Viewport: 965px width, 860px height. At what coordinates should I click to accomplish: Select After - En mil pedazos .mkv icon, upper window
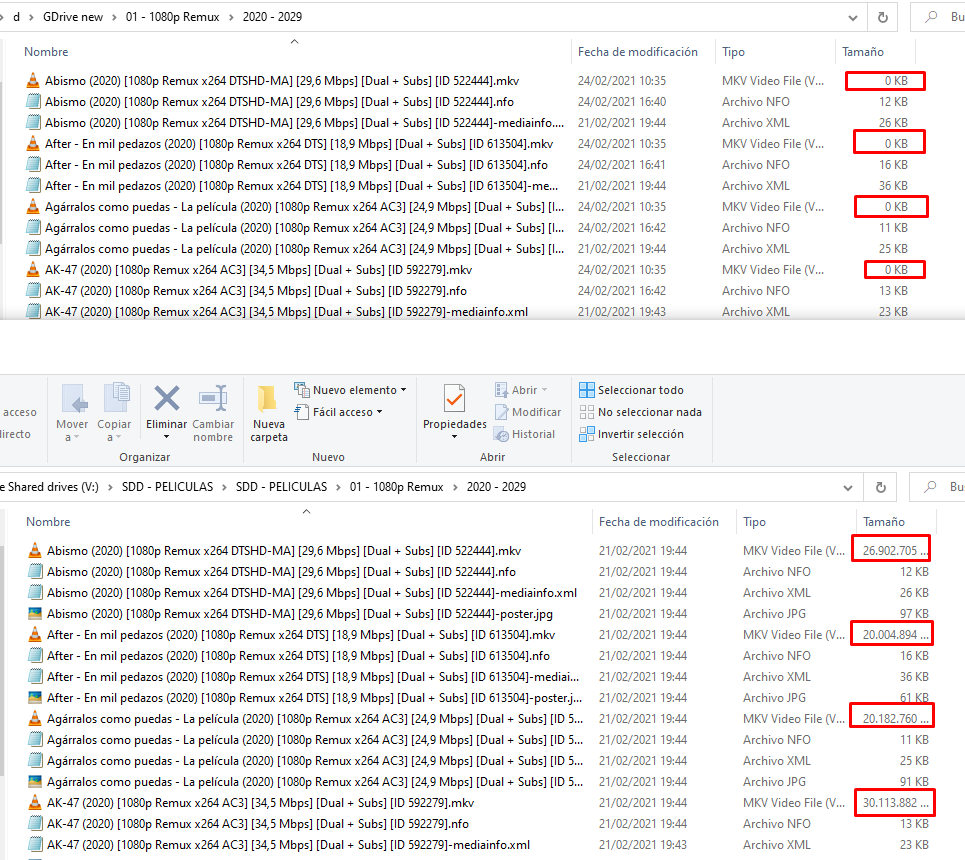coord(33,143)
